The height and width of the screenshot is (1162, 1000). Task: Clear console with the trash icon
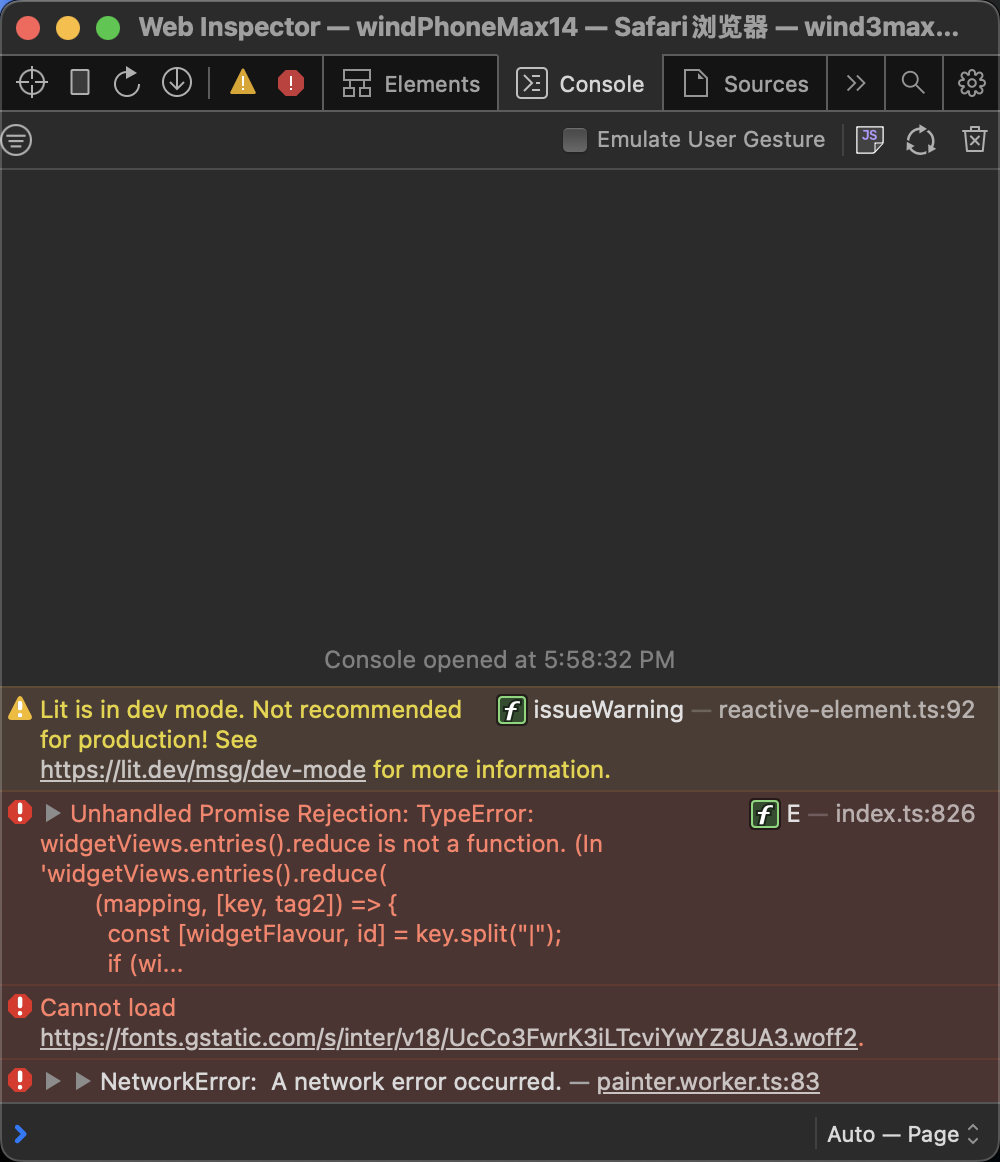974,140
